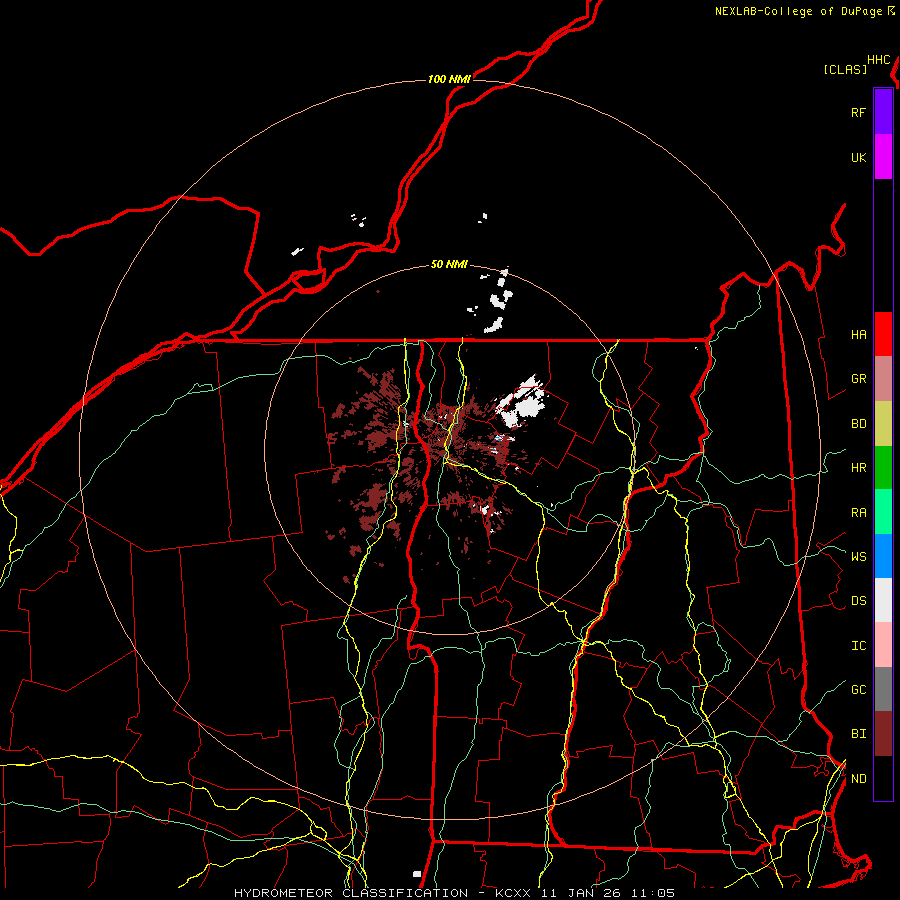Select the BD yellow legend swatch
900x900 pixels.
(x=883, y=424)
